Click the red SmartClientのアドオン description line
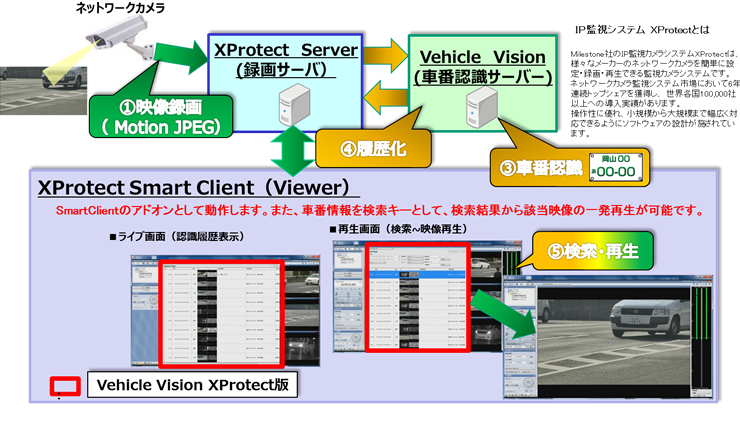Image resolution: width=740 pixels, height=430 pixels. coord(380,210)
